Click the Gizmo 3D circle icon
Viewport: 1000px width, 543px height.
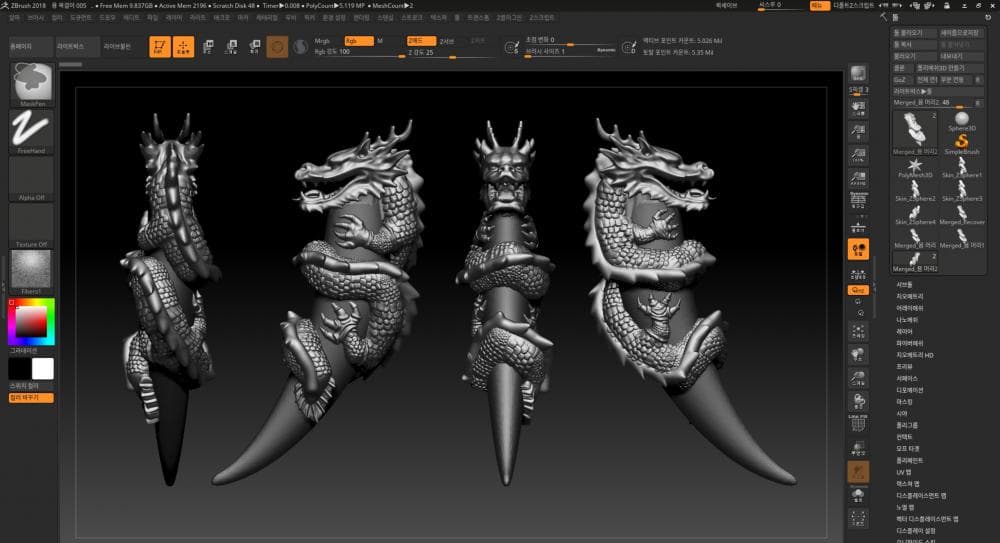[277, 47]
